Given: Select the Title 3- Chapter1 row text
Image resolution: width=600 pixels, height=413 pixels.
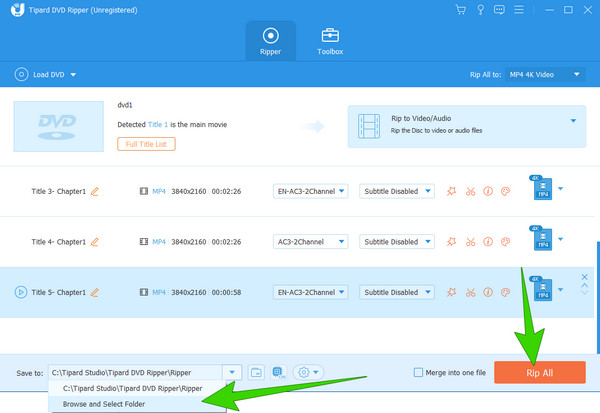Looking at the screenshot, I should (59, 191).
